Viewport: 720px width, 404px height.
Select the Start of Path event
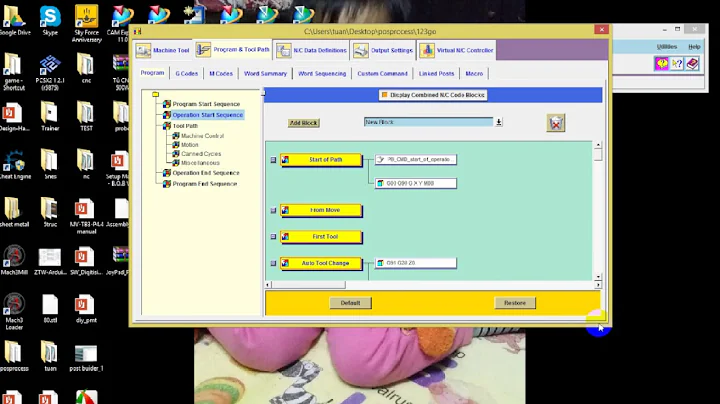[x=321, y=160]
